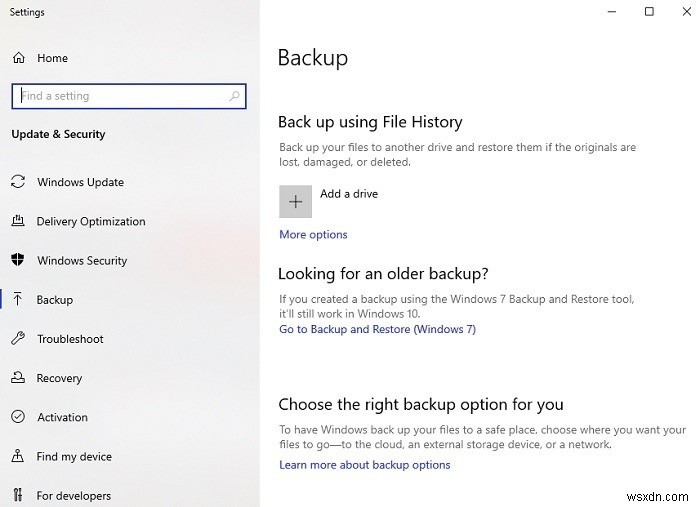Click the Home house icon
700x507 pixels.
19,58
